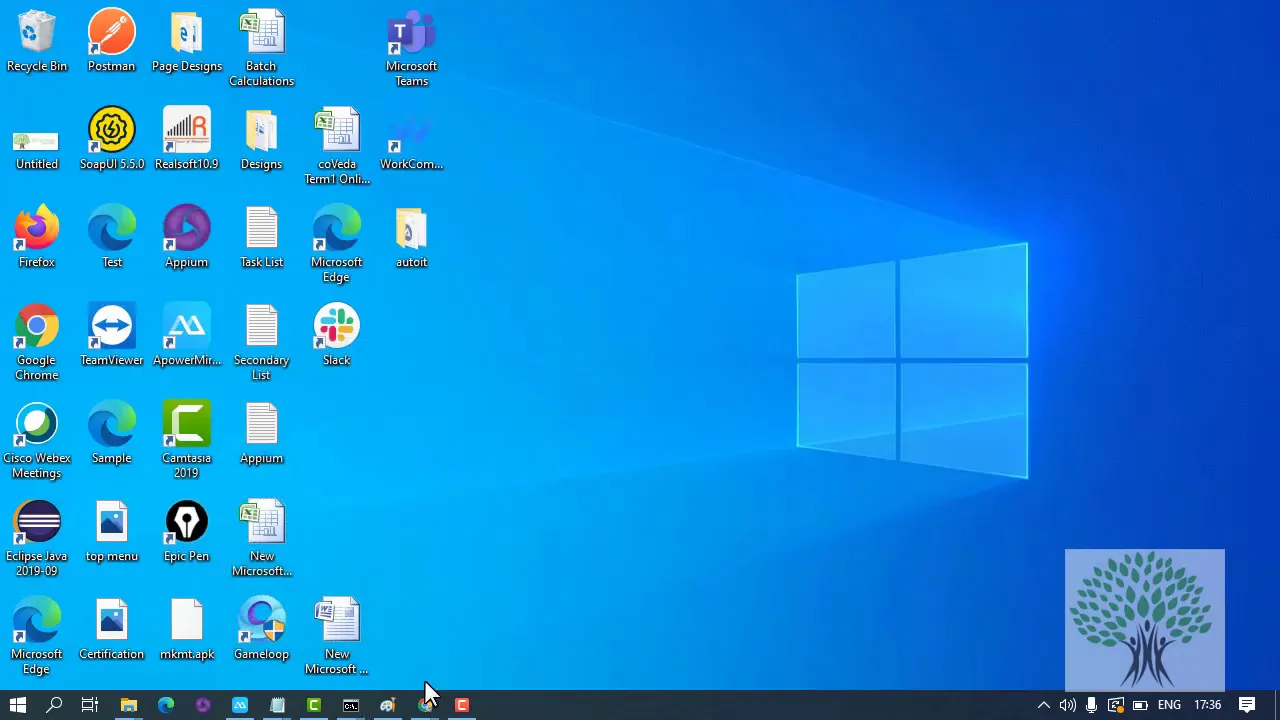Select the Certification image file
The width and height of the screenshot is (1280, 720).
(x=112, y=630)
